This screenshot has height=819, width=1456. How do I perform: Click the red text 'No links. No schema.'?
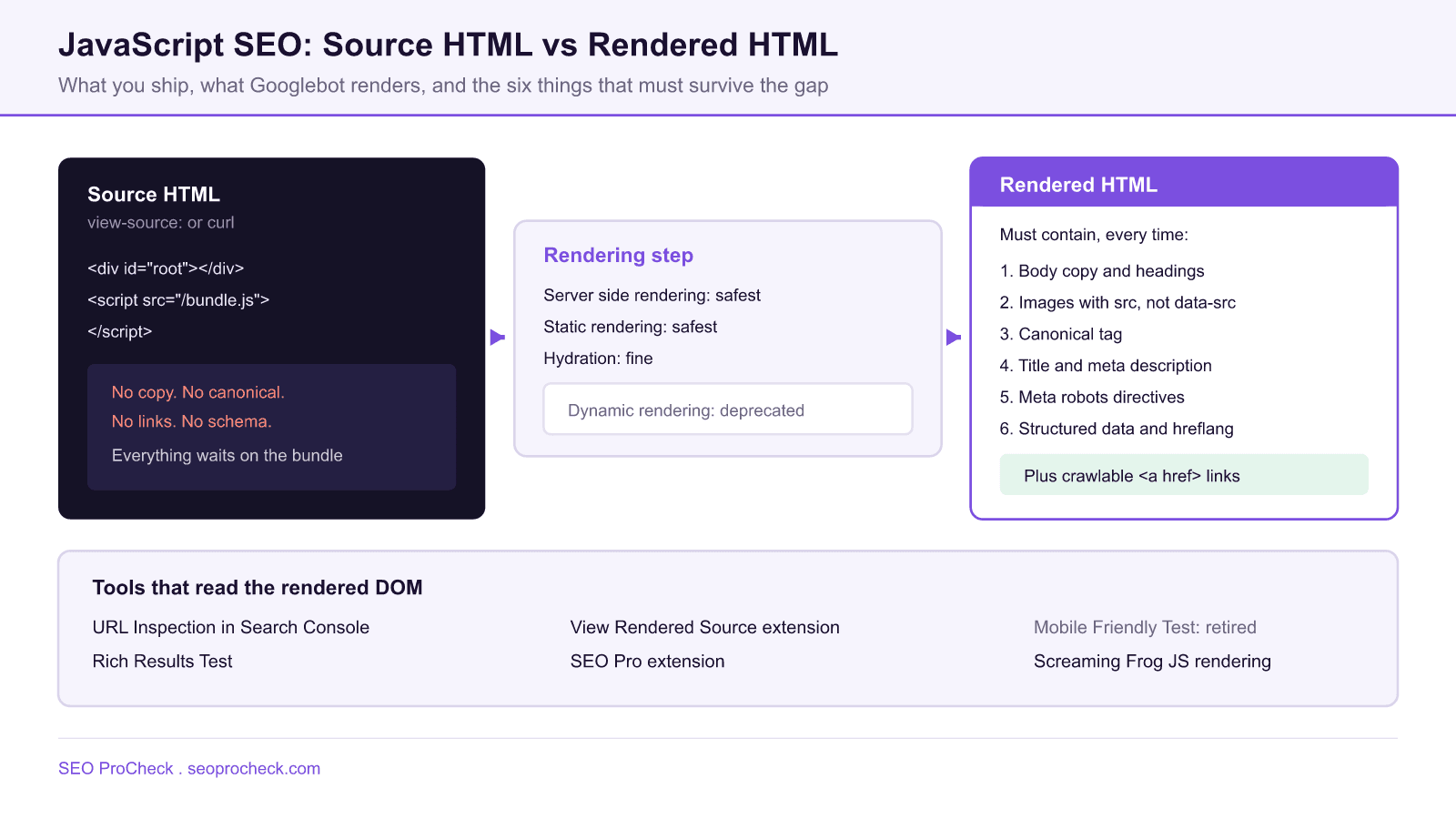(192, 421)
